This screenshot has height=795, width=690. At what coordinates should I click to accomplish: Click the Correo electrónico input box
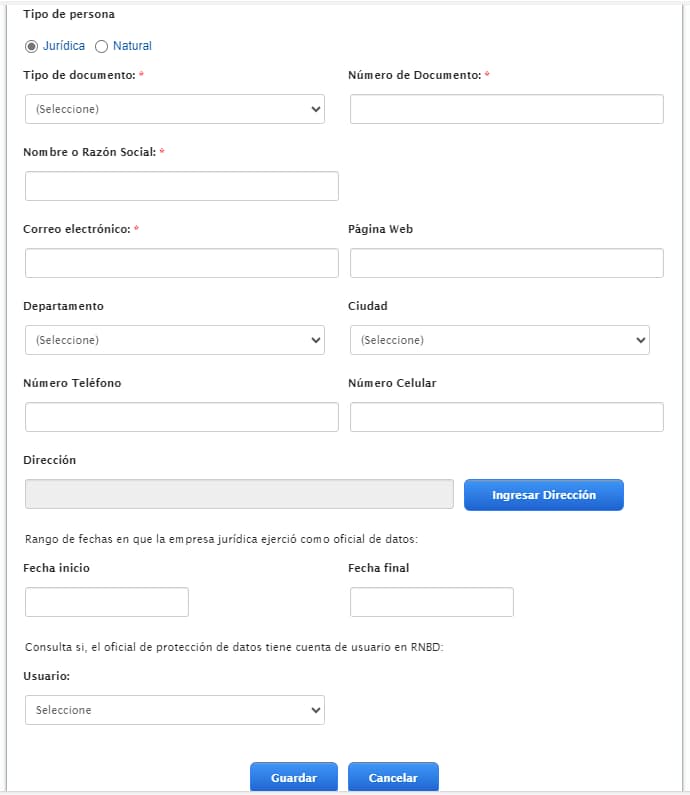(x=181, y=263)
